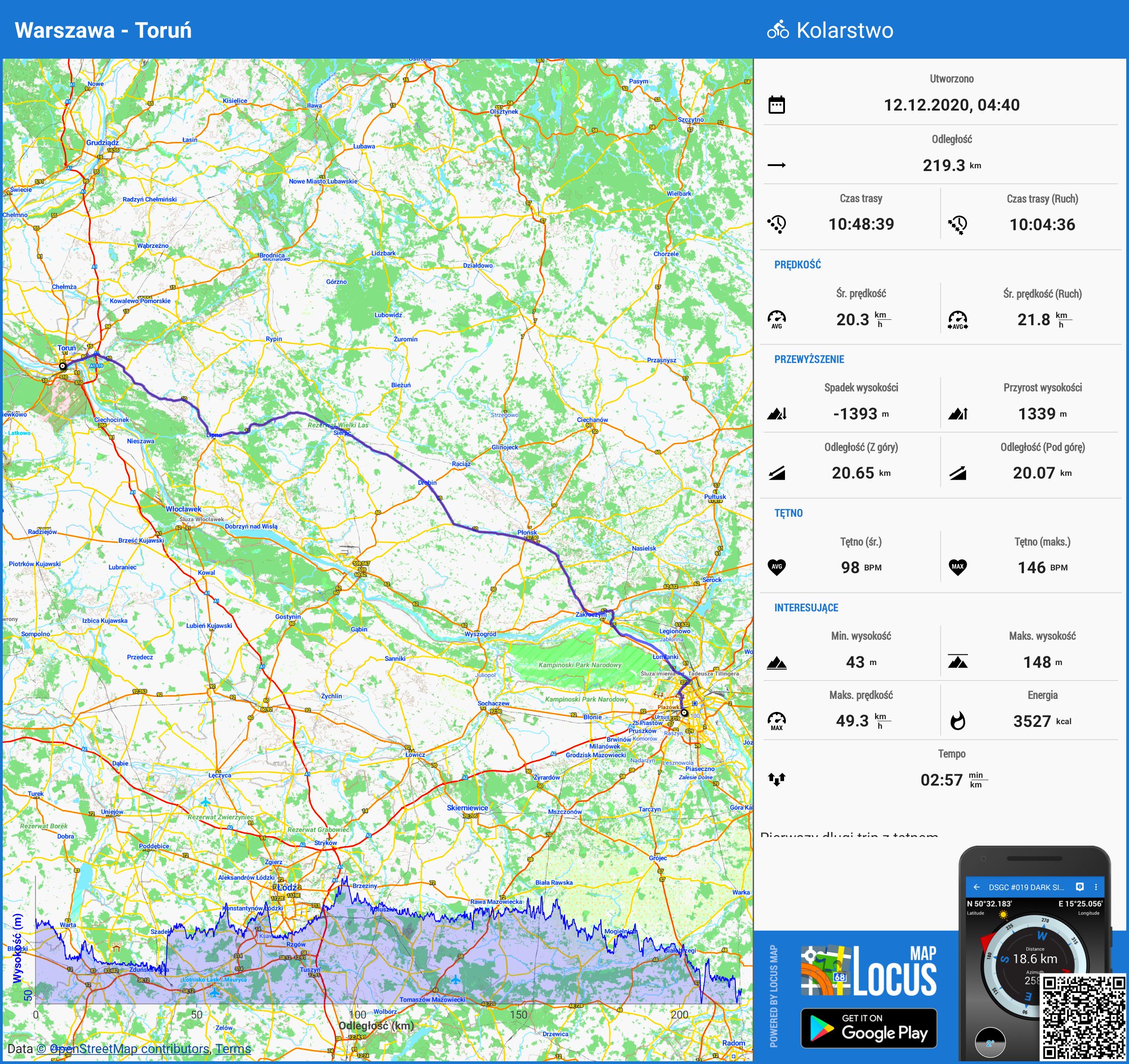The height and width of the screenshot is (1064, 1129).
Task: Click the cycling bicycle icon in header
Action: pyautogui.click(x=777, y=30)
